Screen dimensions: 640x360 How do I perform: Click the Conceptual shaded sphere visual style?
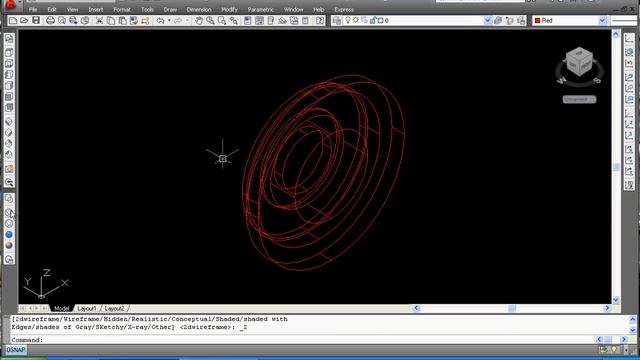9,245
